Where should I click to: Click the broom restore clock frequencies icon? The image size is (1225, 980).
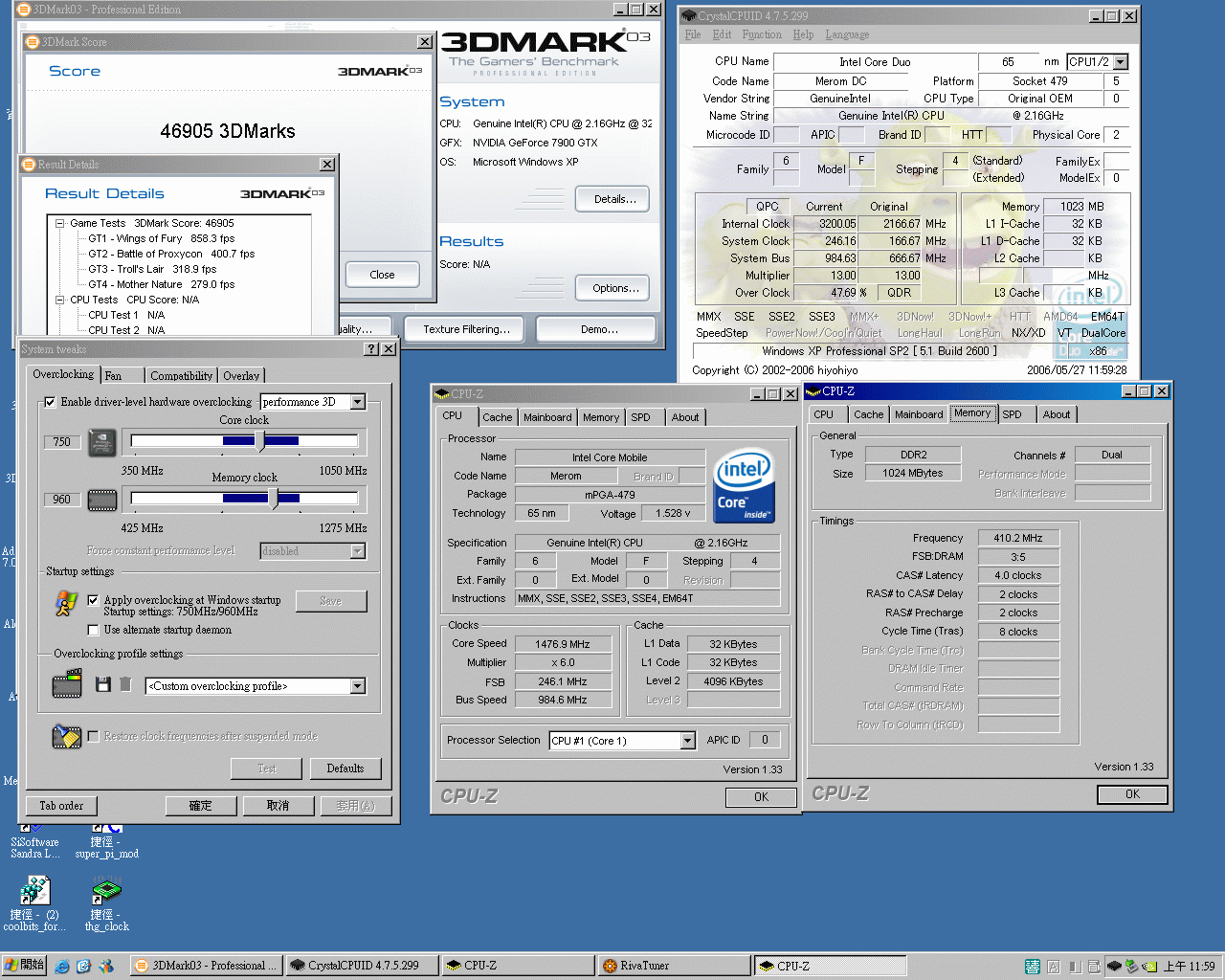[x=66, y=736]
